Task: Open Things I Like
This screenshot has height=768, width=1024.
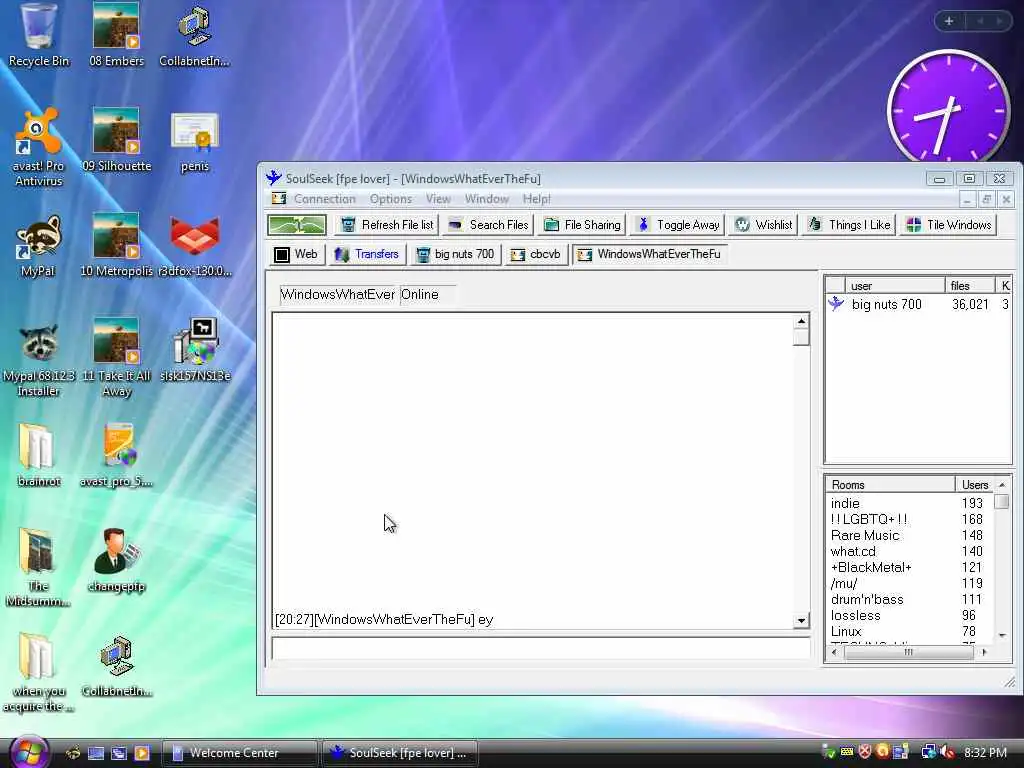Action: [x=849, y=225]
